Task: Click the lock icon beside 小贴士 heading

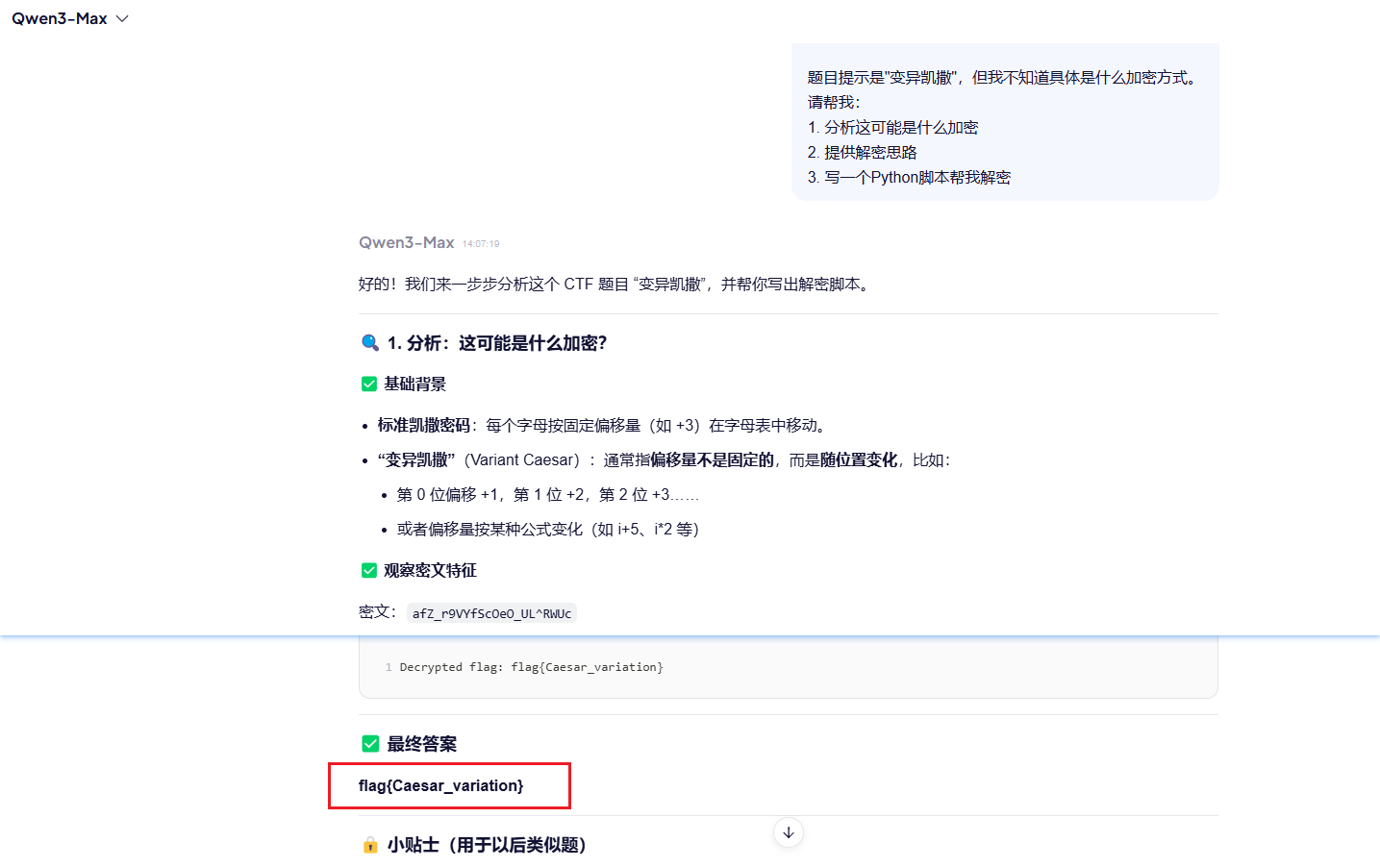Action: pyautogui.click(x=370, y=845)
